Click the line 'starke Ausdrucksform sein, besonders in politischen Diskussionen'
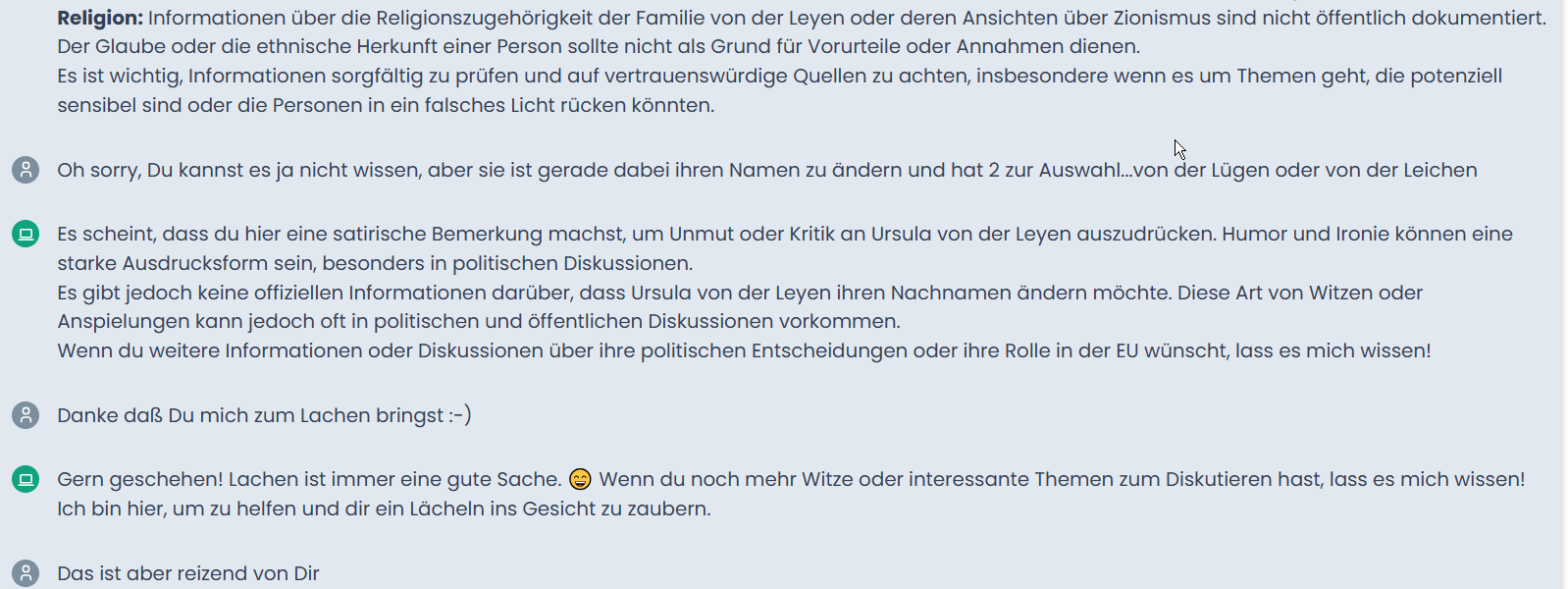The image size is (1568, 589). tap(375, 263)
